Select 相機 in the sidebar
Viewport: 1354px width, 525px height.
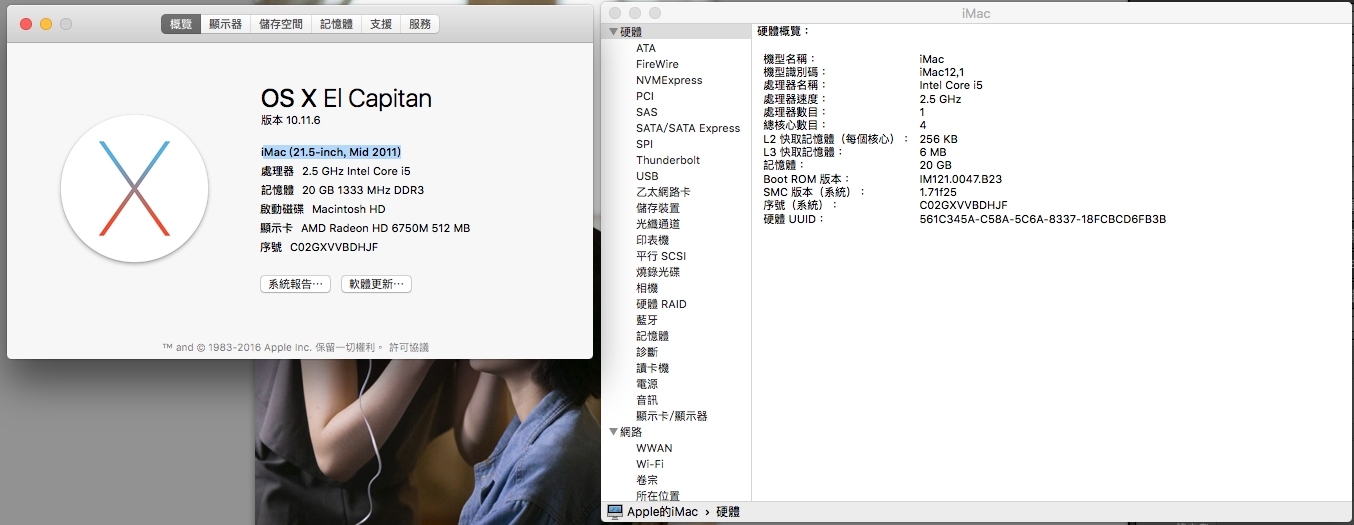tap(647, 288)
